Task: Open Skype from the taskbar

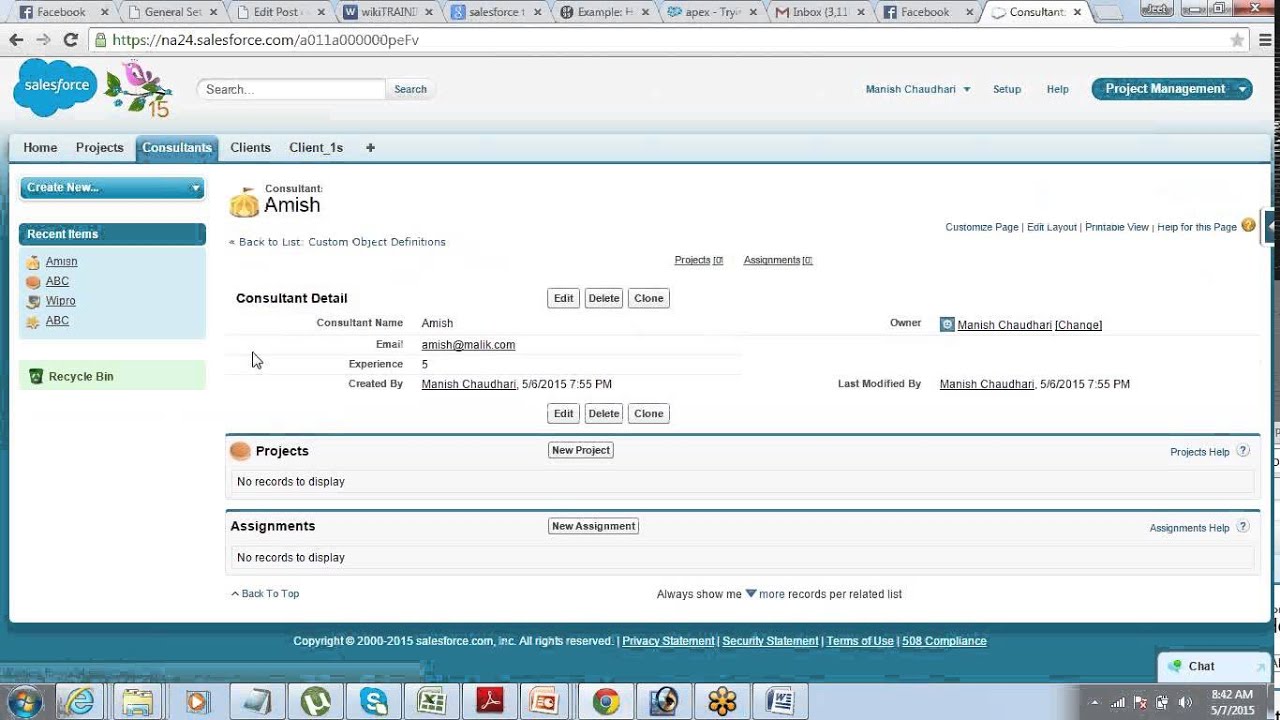Action: [x=374, y=701]
